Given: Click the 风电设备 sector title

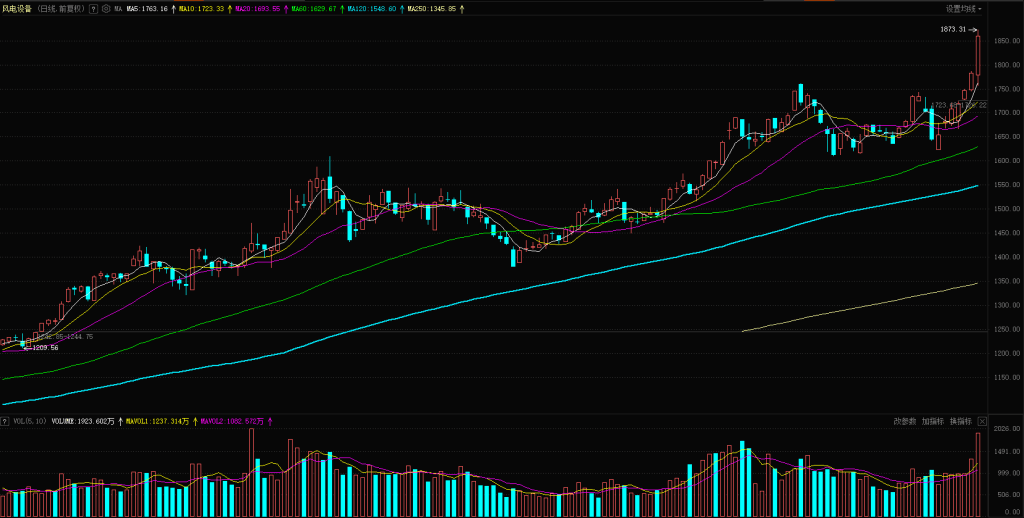Looking at the screenshot, I should (x=17, y=8).
